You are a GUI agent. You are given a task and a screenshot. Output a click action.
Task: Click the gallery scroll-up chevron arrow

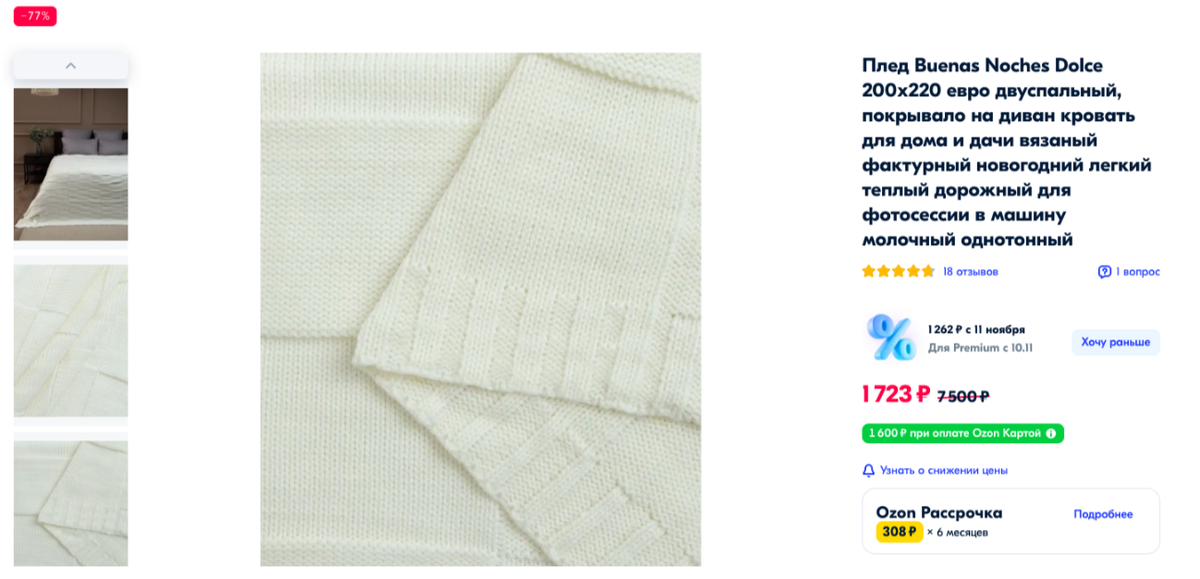pyautogui.click(x=70, y=66)
